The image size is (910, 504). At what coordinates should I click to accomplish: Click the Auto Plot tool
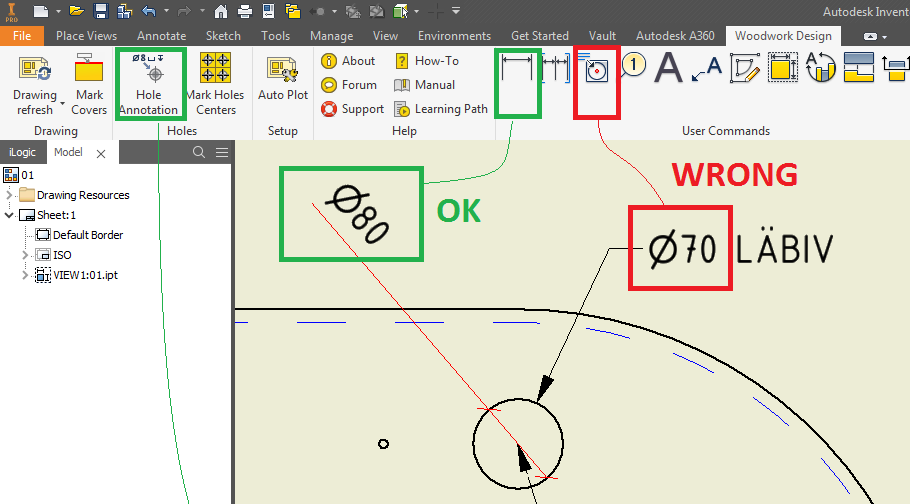(283, 78)
